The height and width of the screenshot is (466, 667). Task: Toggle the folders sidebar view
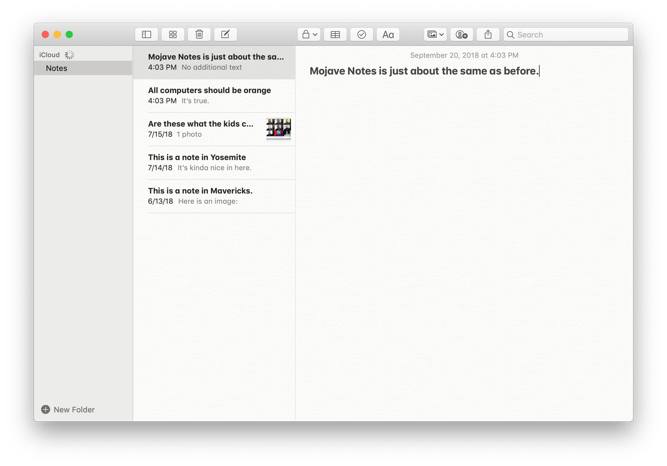tap(146, 34)
